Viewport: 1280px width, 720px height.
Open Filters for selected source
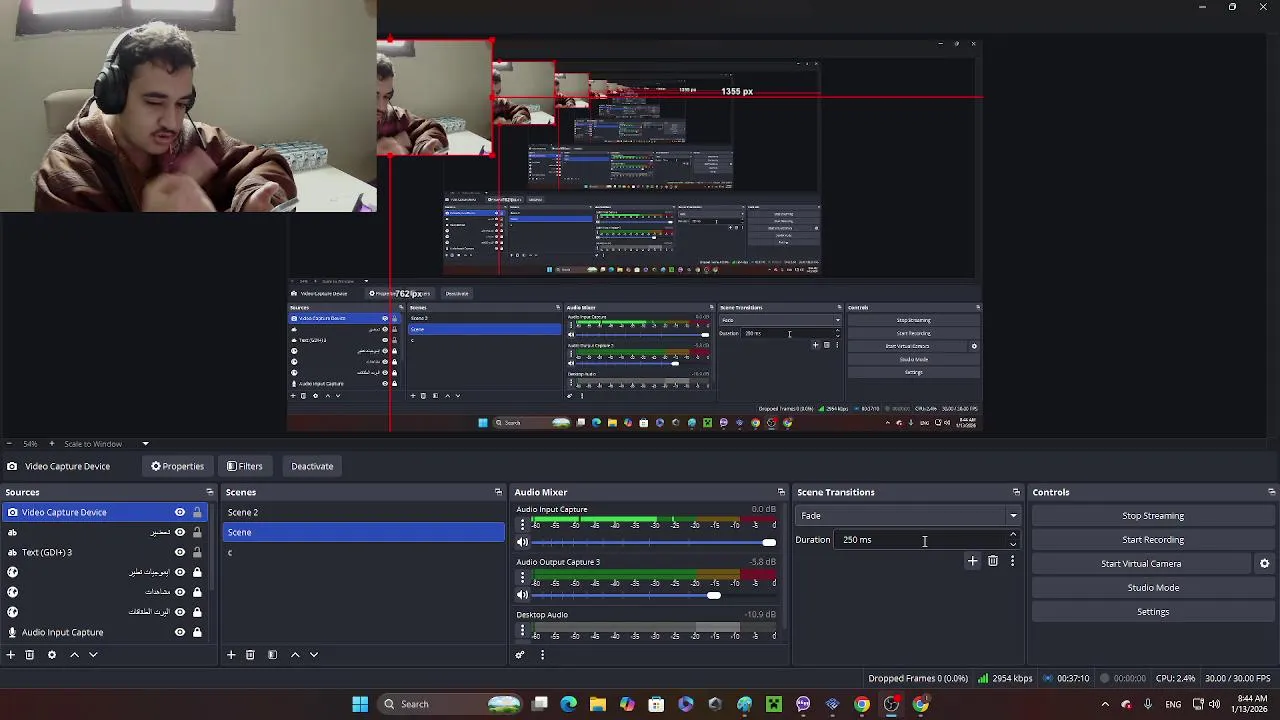(x=244, y=466)
